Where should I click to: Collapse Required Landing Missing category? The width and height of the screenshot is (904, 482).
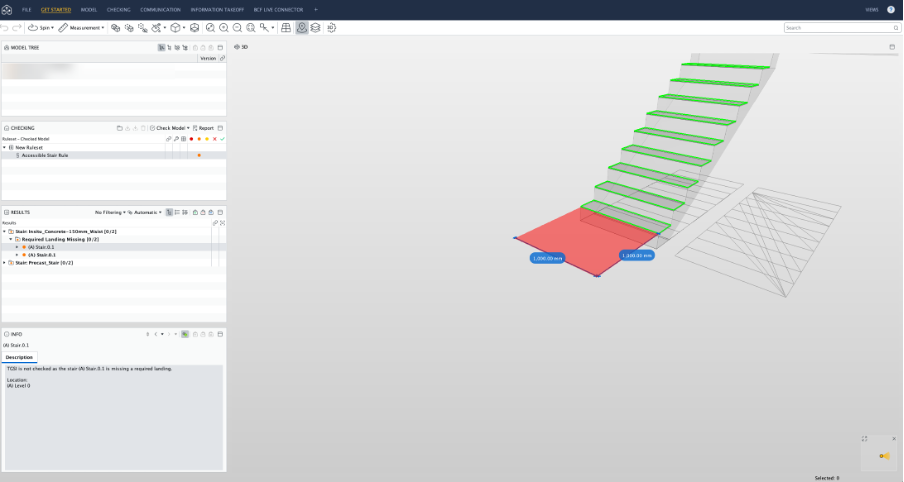pos(11,239)
